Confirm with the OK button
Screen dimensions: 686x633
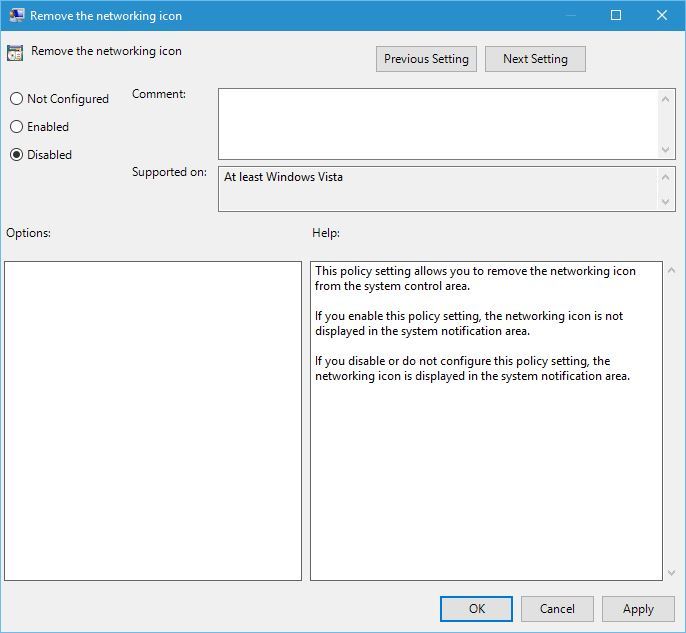[476, 609]
